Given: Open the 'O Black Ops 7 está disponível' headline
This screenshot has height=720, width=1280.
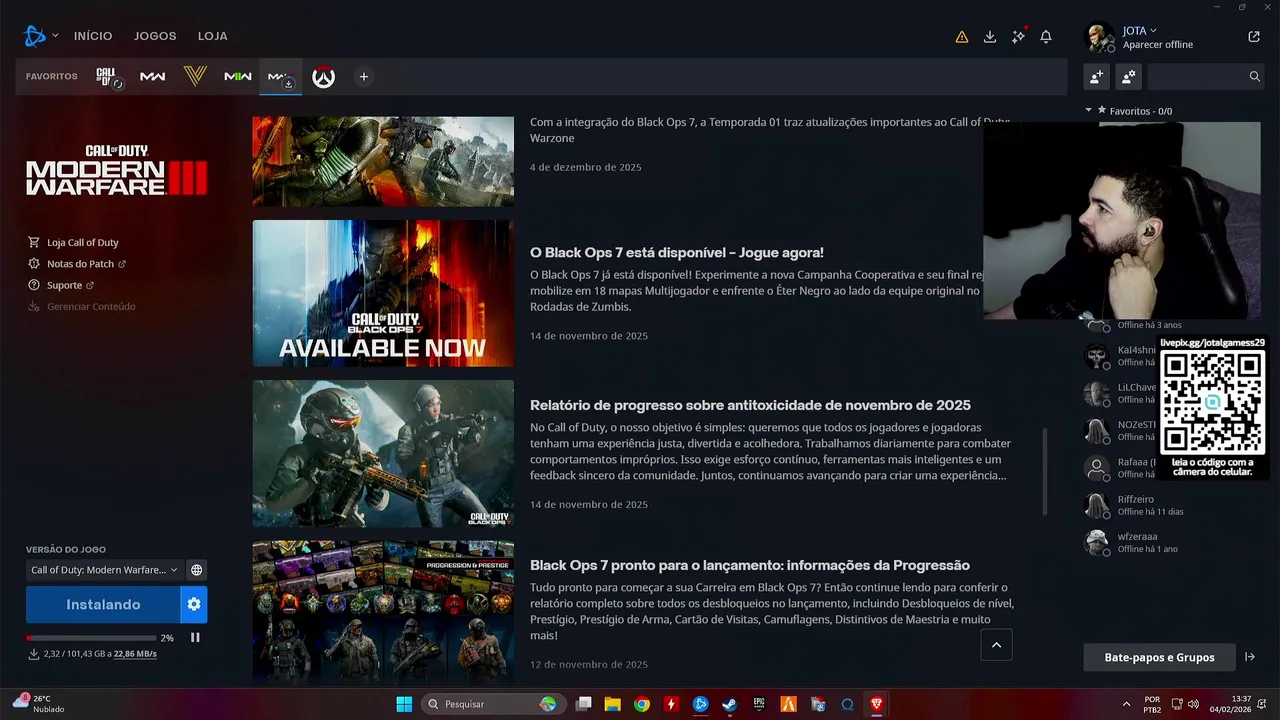Looking at the screenshot, I should click(x=677, y=253).
